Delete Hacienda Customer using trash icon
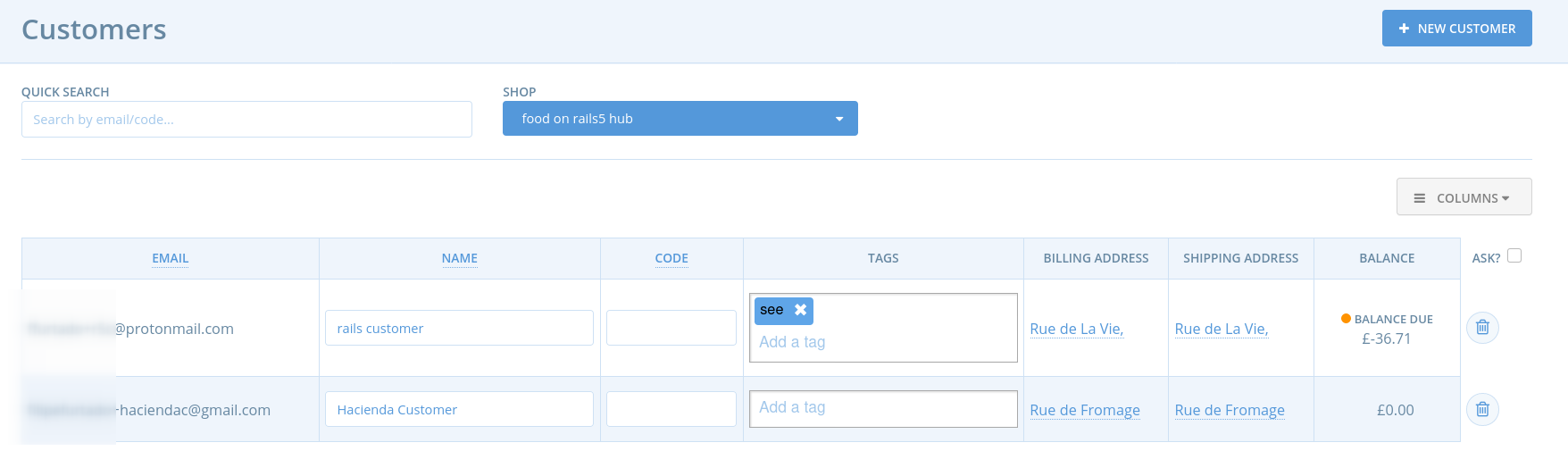The image size is (1568, 476). 1482,409
